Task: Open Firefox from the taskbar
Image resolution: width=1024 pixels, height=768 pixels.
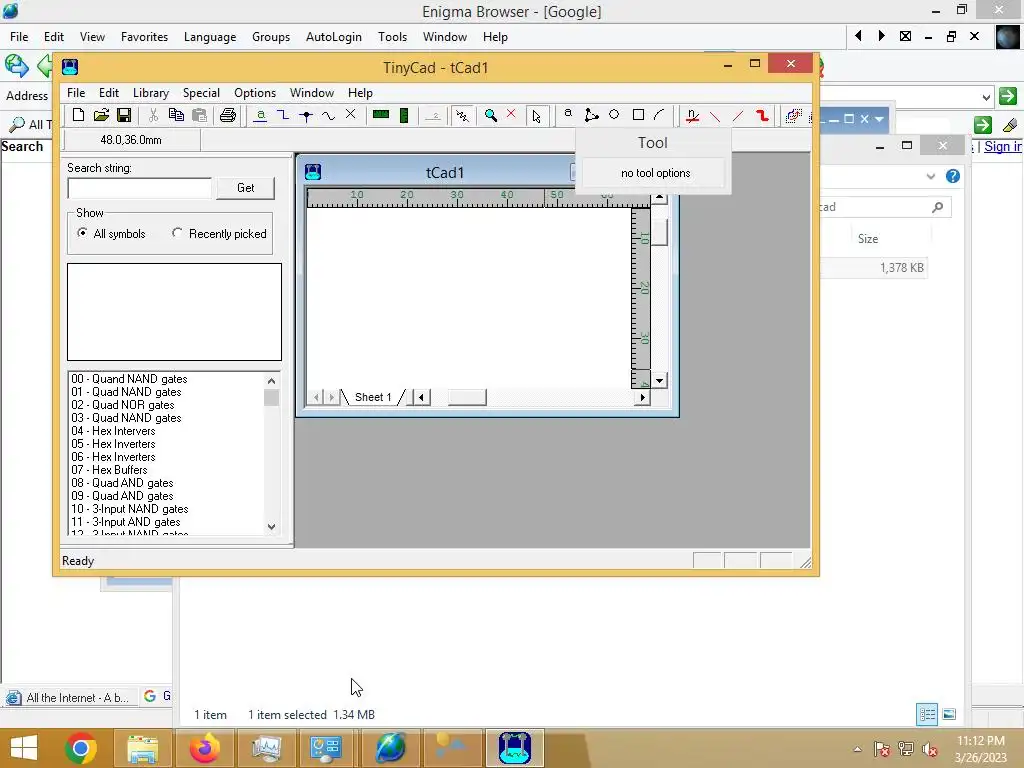Action: 204,748
